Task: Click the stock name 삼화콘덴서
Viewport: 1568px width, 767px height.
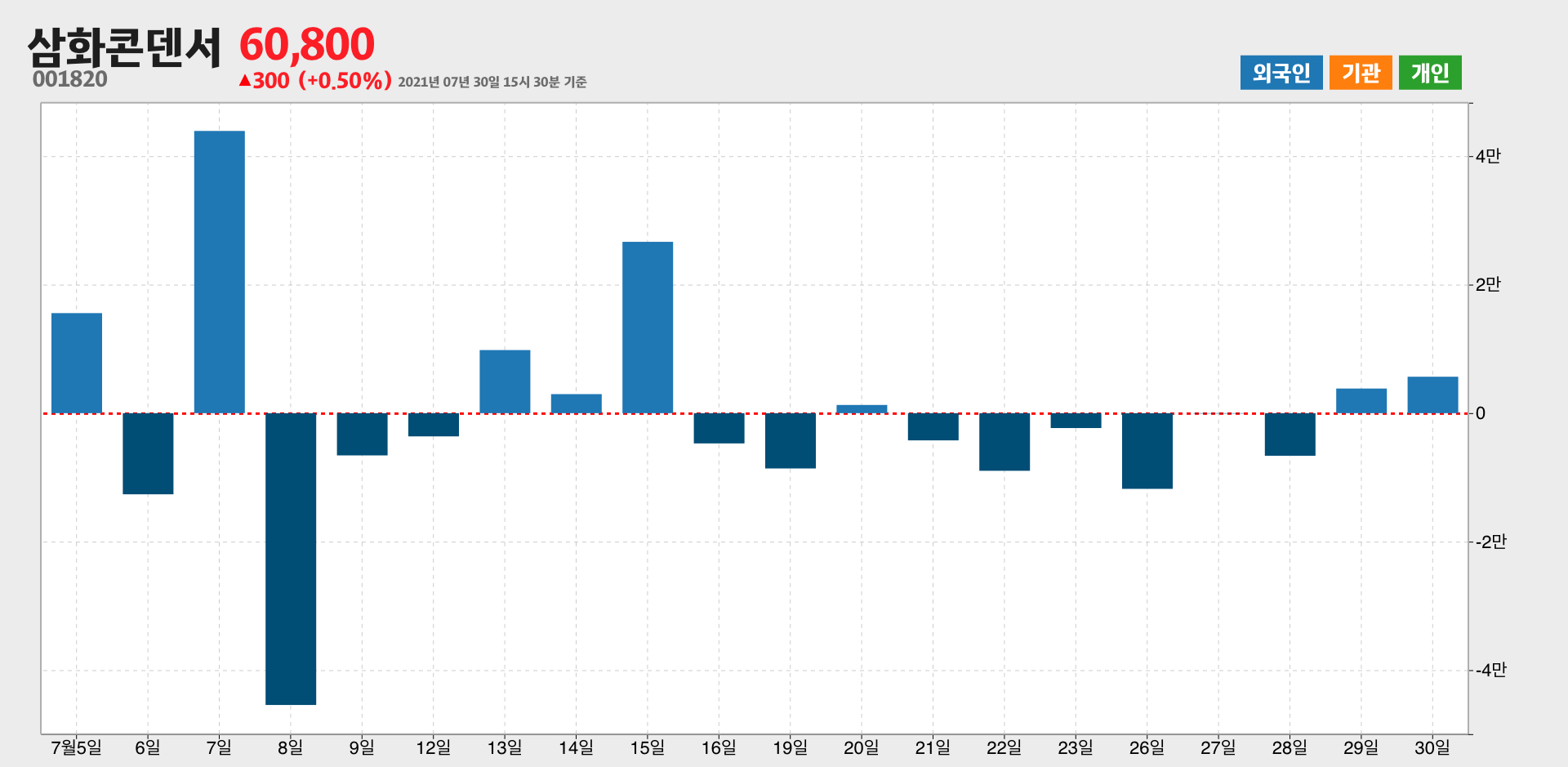Action: (124, 47)
